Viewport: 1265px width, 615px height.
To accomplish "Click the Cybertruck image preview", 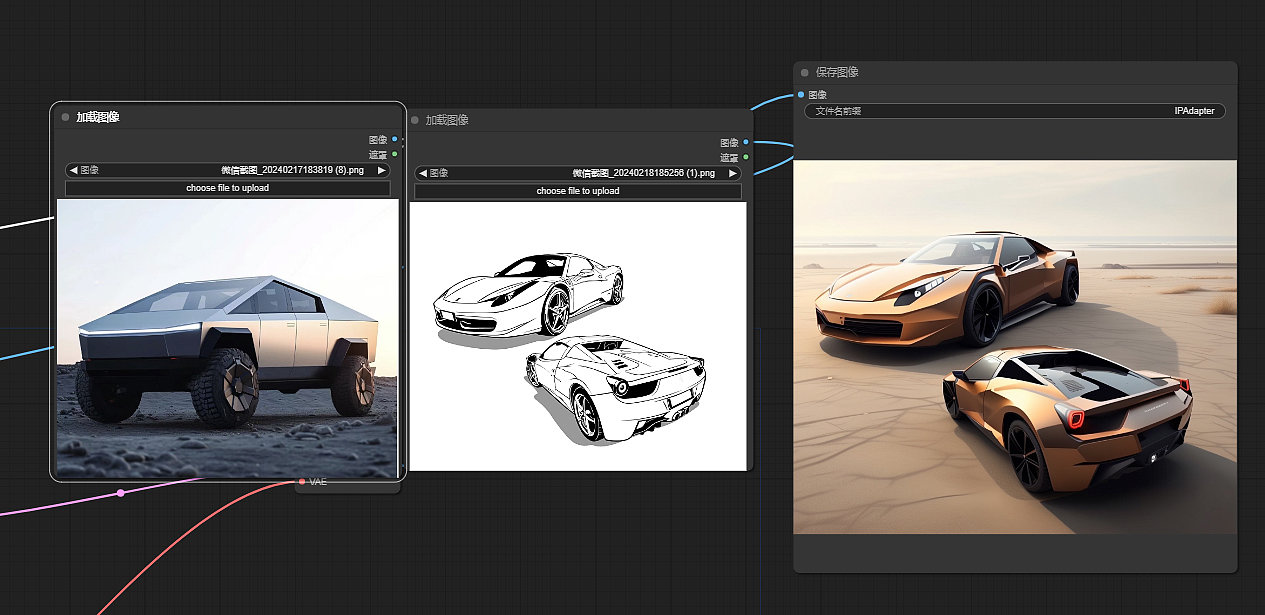I will pyautogui.click(x=227, y=338).
